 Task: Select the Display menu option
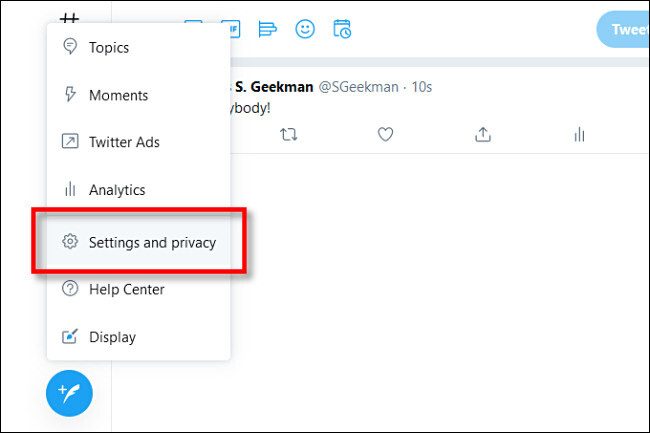click(112, 337)
